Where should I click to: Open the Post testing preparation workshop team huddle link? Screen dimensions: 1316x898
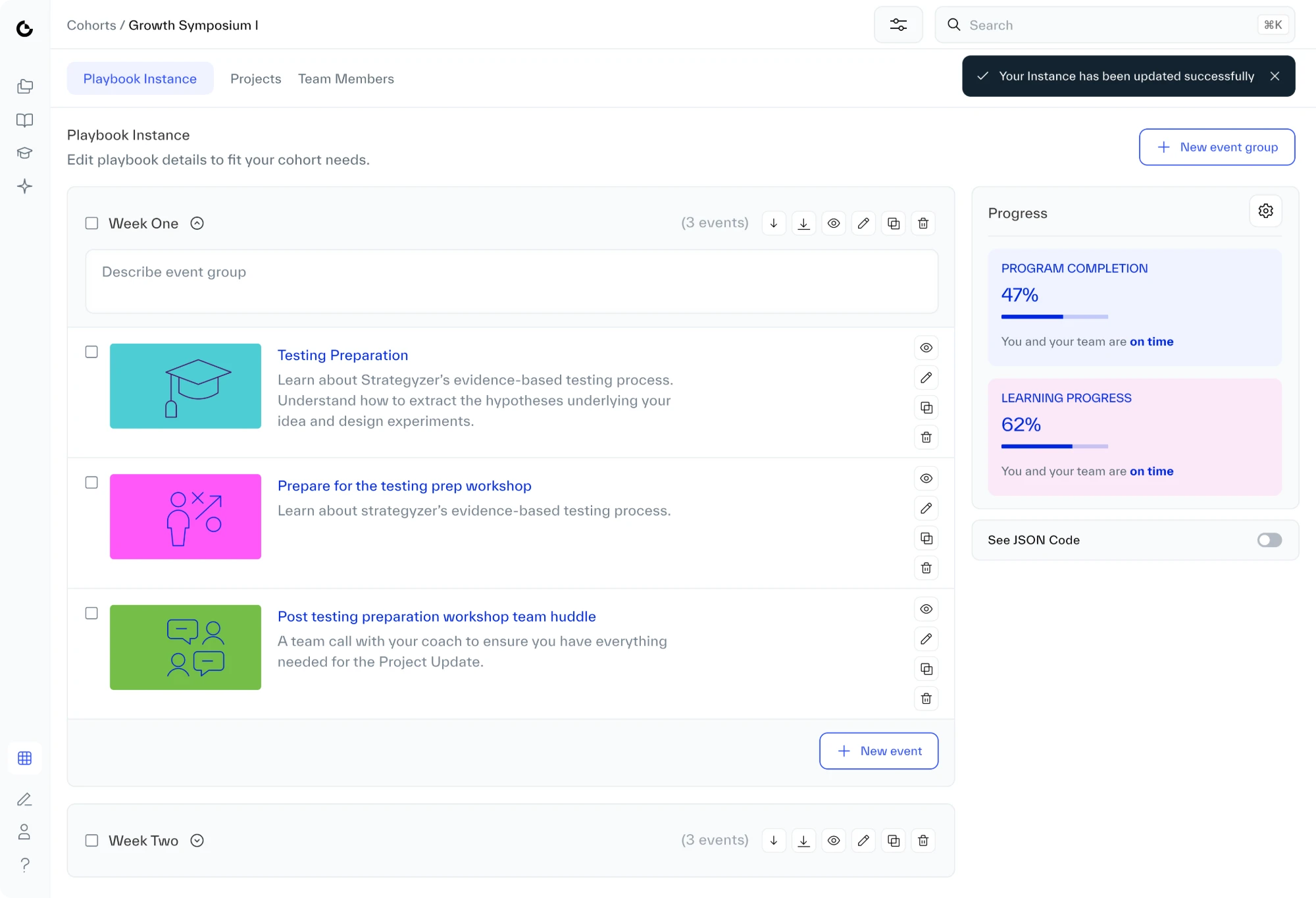[x=437, y=616]
